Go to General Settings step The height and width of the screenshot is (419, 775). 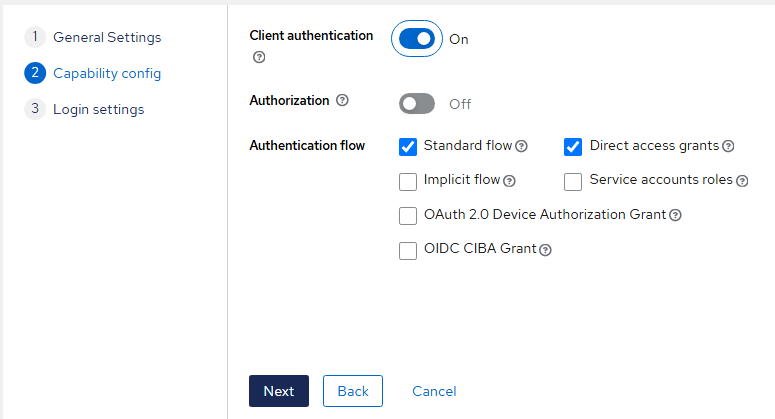point(106,37)
